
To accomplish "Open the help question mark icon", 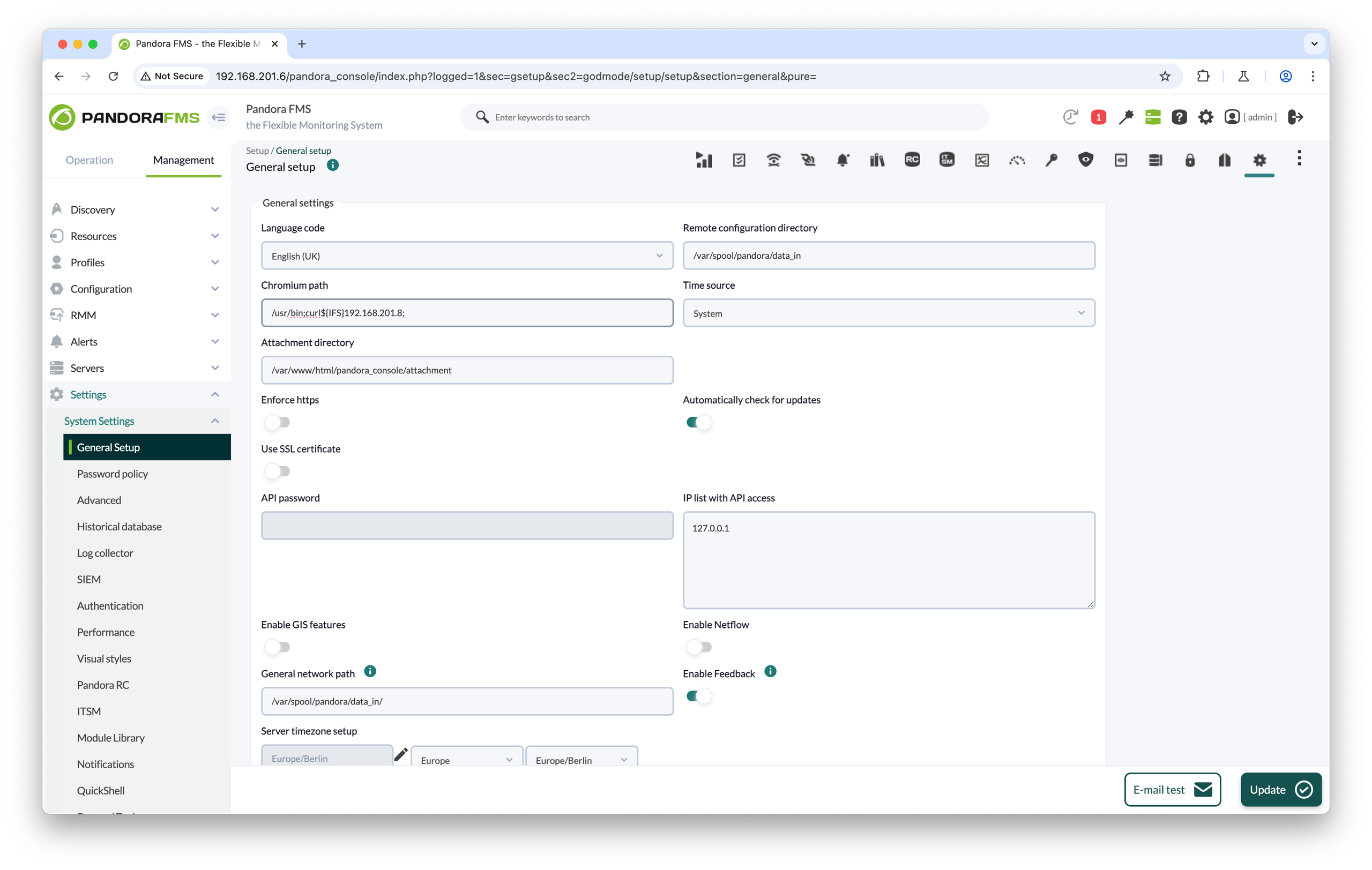I will (1179, 117).
